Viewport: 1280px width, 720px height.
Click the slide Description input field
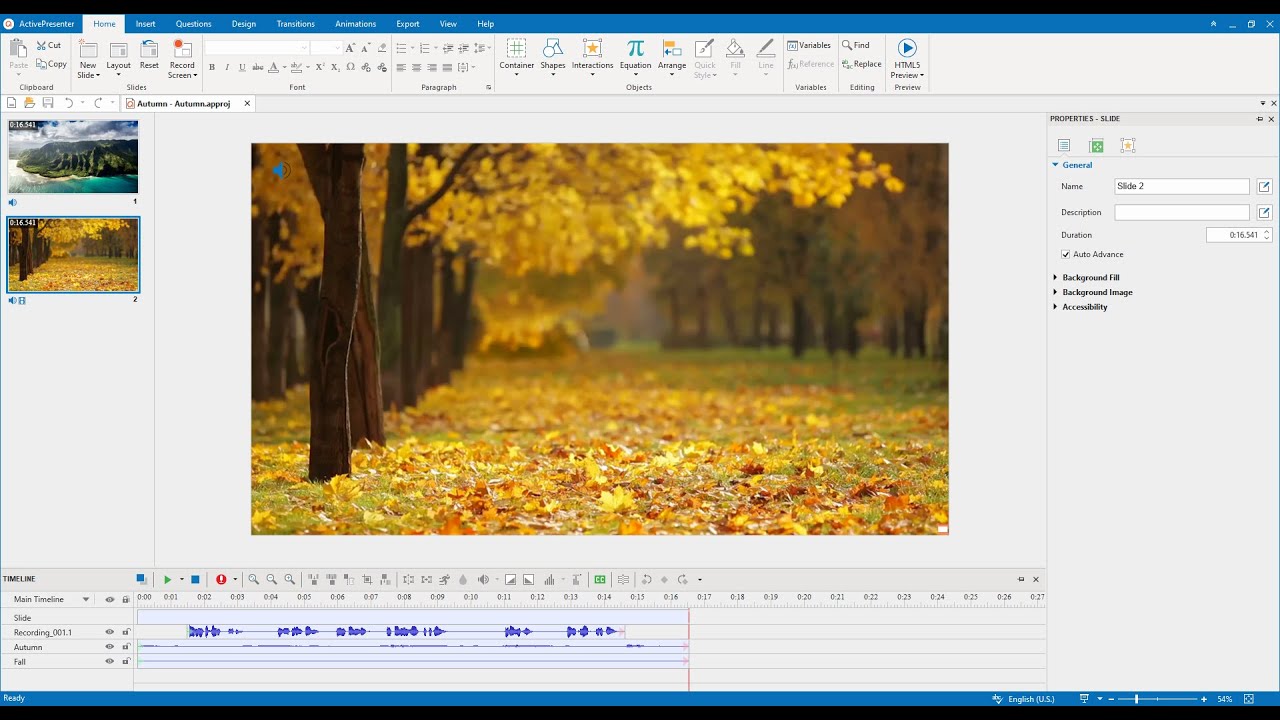click(x=1182, y=212)
